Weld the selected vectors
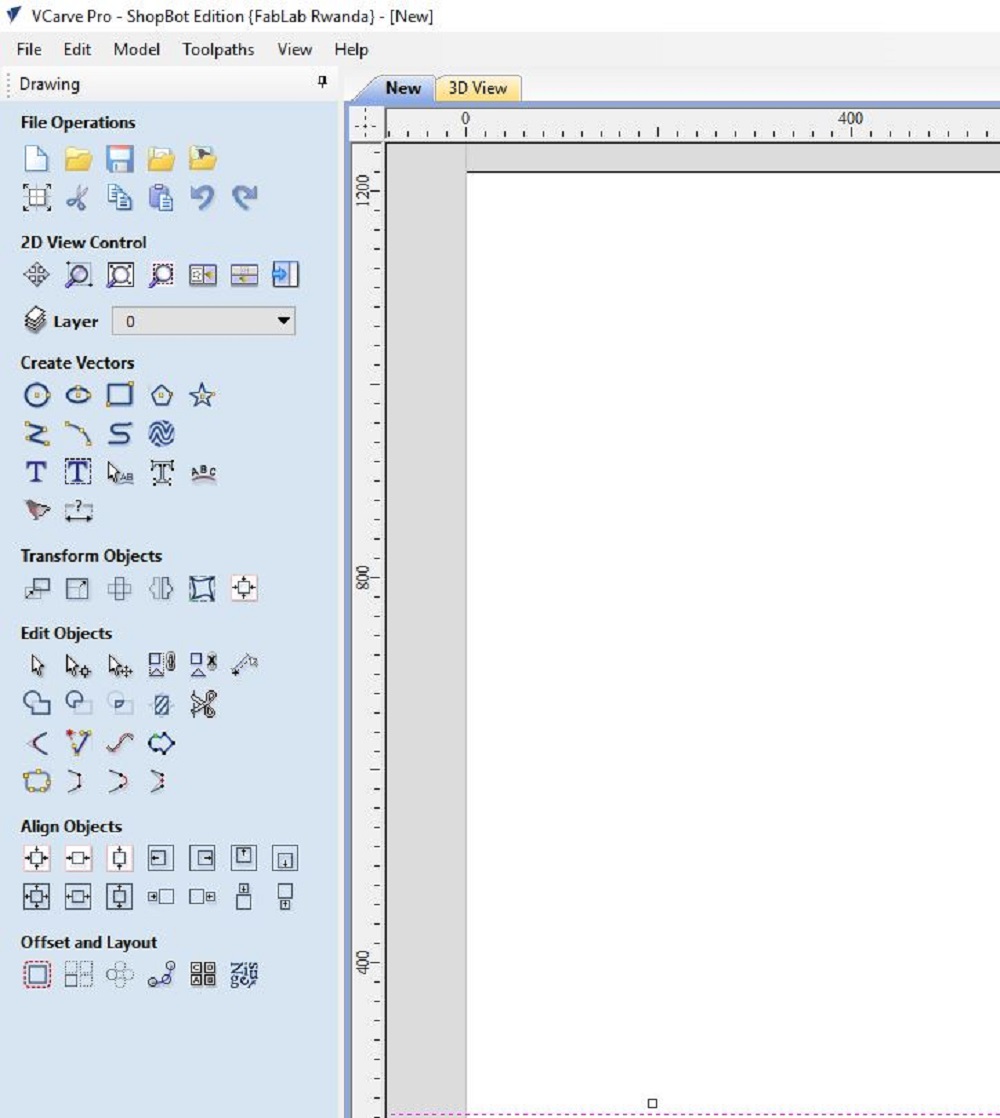 [36, 704]
